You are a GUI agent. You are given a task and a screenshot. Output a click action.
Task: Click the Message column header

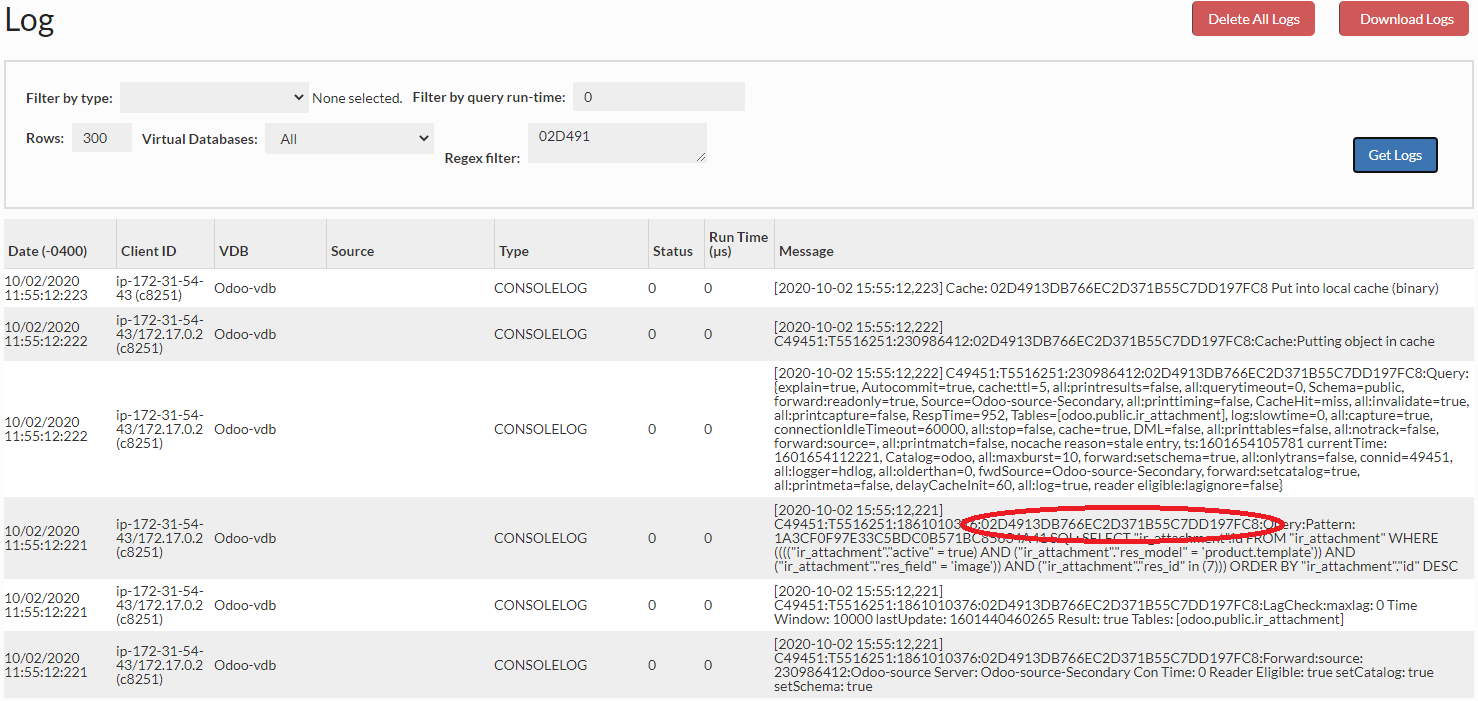(806, 251)
